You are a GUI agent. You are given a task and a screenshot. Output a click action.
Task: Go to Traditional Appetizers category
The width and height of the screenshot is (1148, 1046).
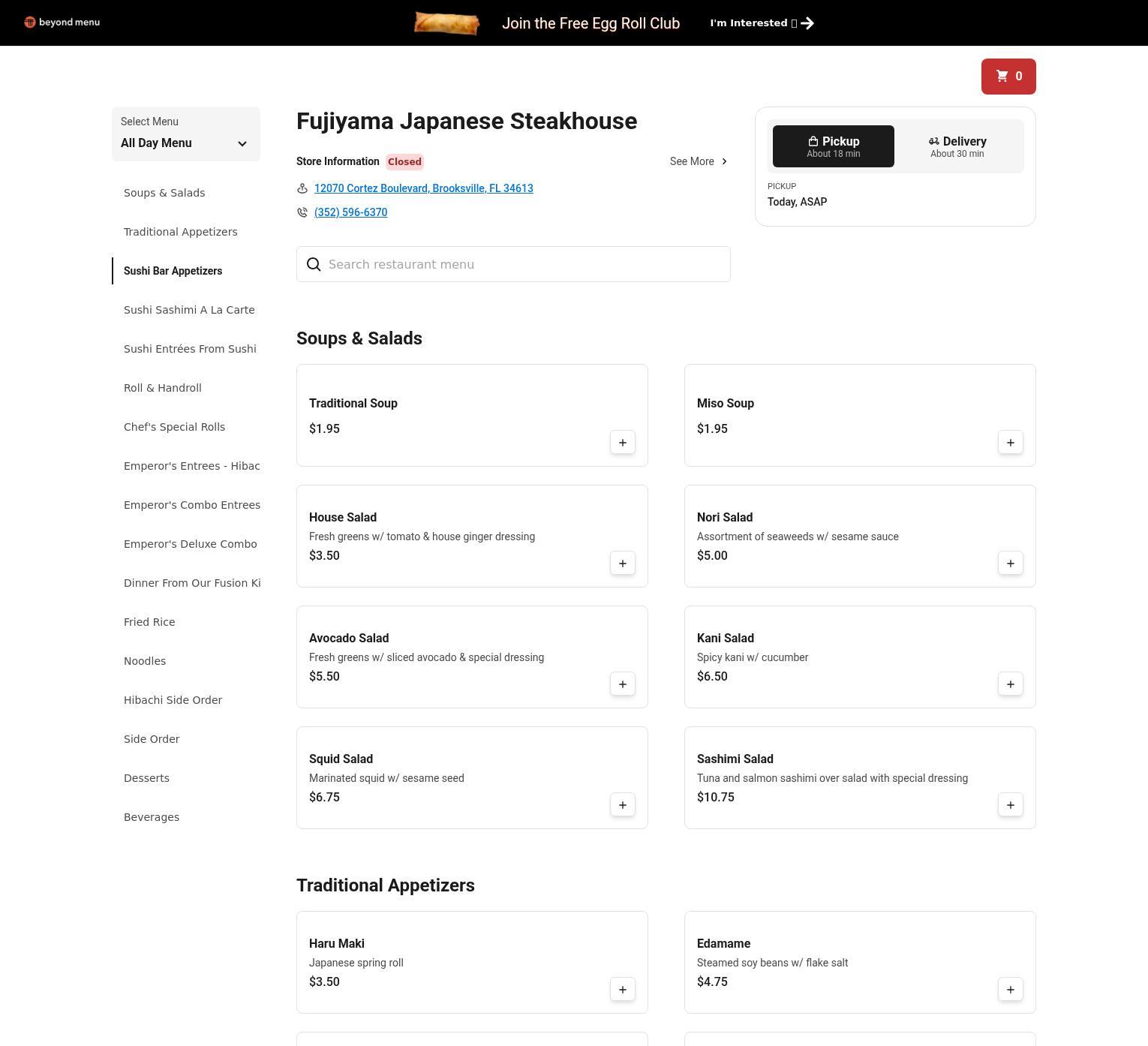(181, 232)
